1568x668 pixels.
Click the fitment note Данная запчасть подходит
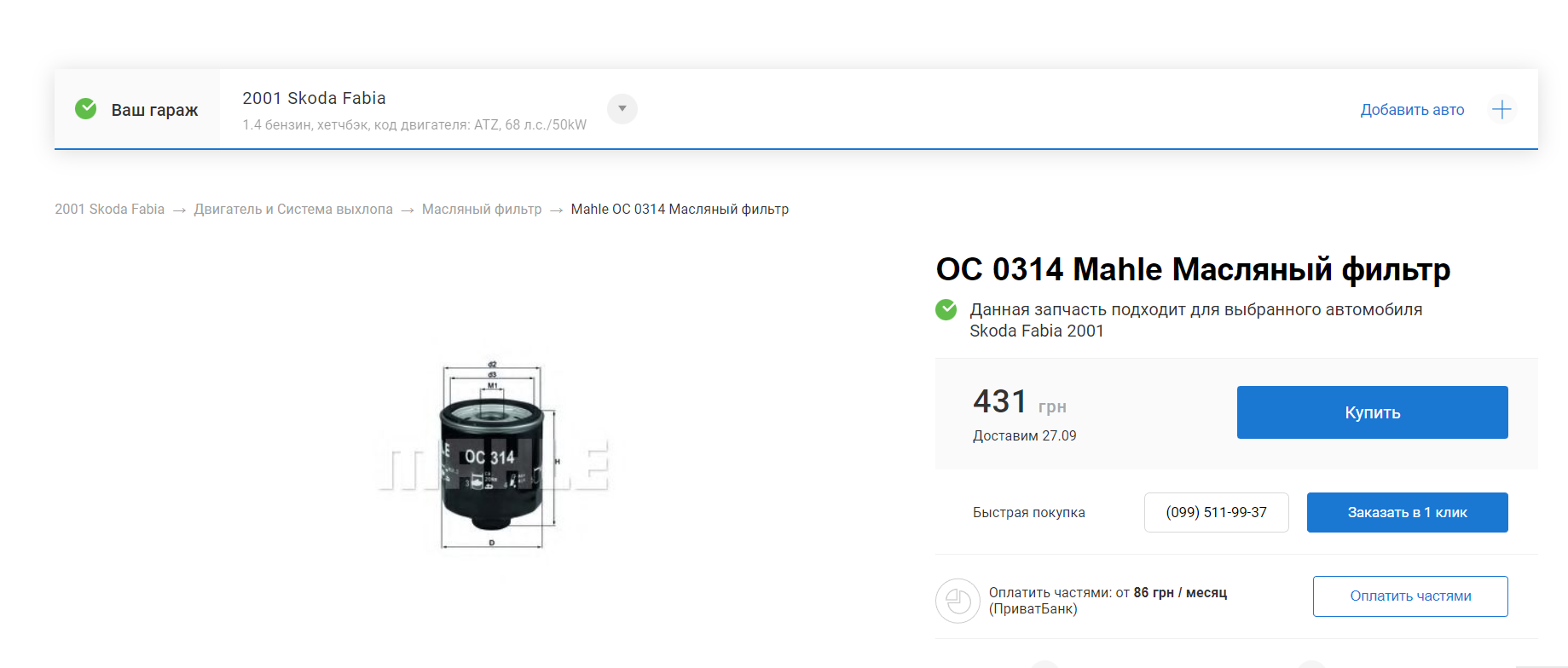1195,320
